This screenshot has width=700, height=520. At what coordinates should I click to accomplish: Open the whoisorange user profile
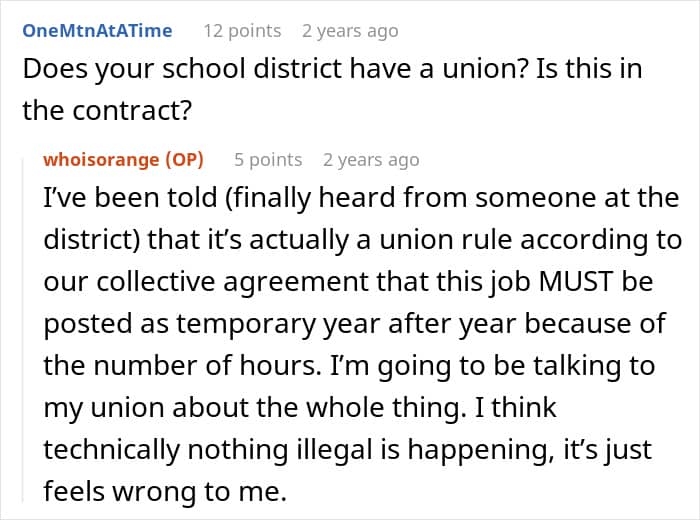click(101, 159)
